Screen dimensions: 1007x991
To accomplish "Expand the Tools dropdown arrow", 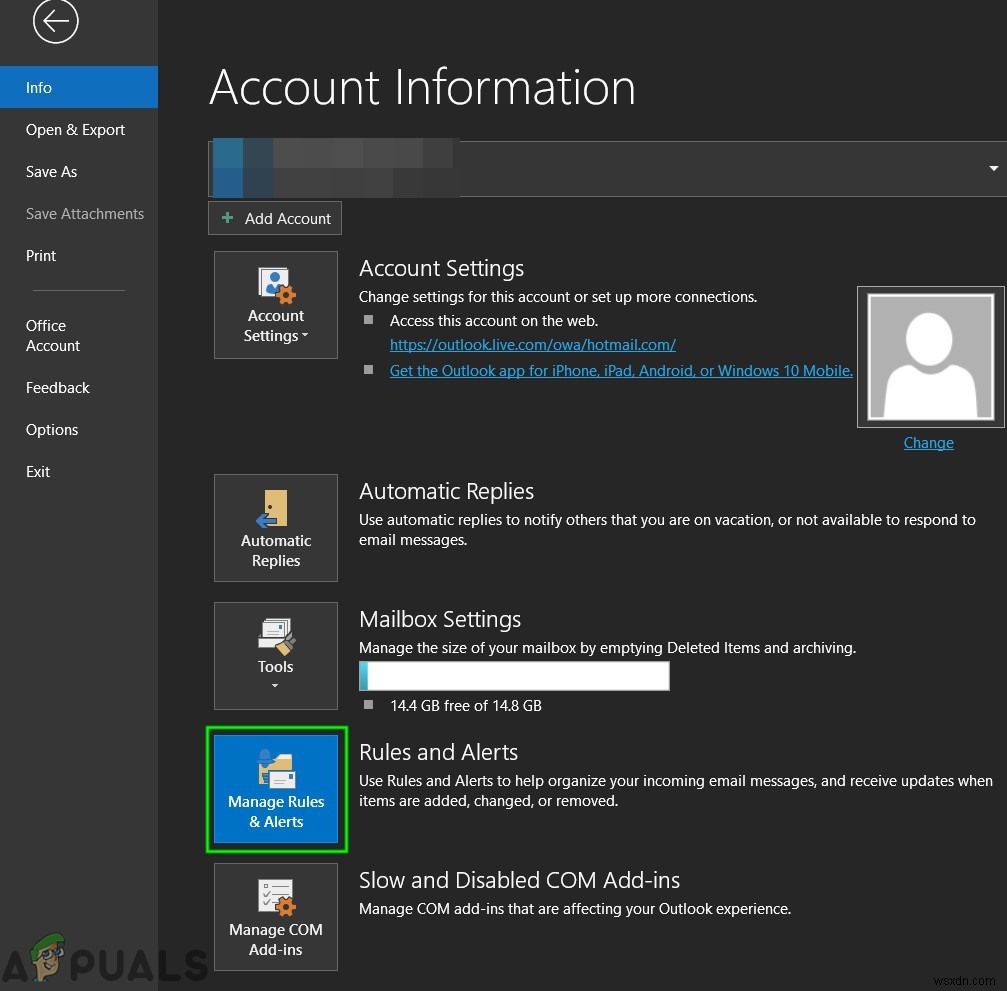I will [x=276, y=684].
